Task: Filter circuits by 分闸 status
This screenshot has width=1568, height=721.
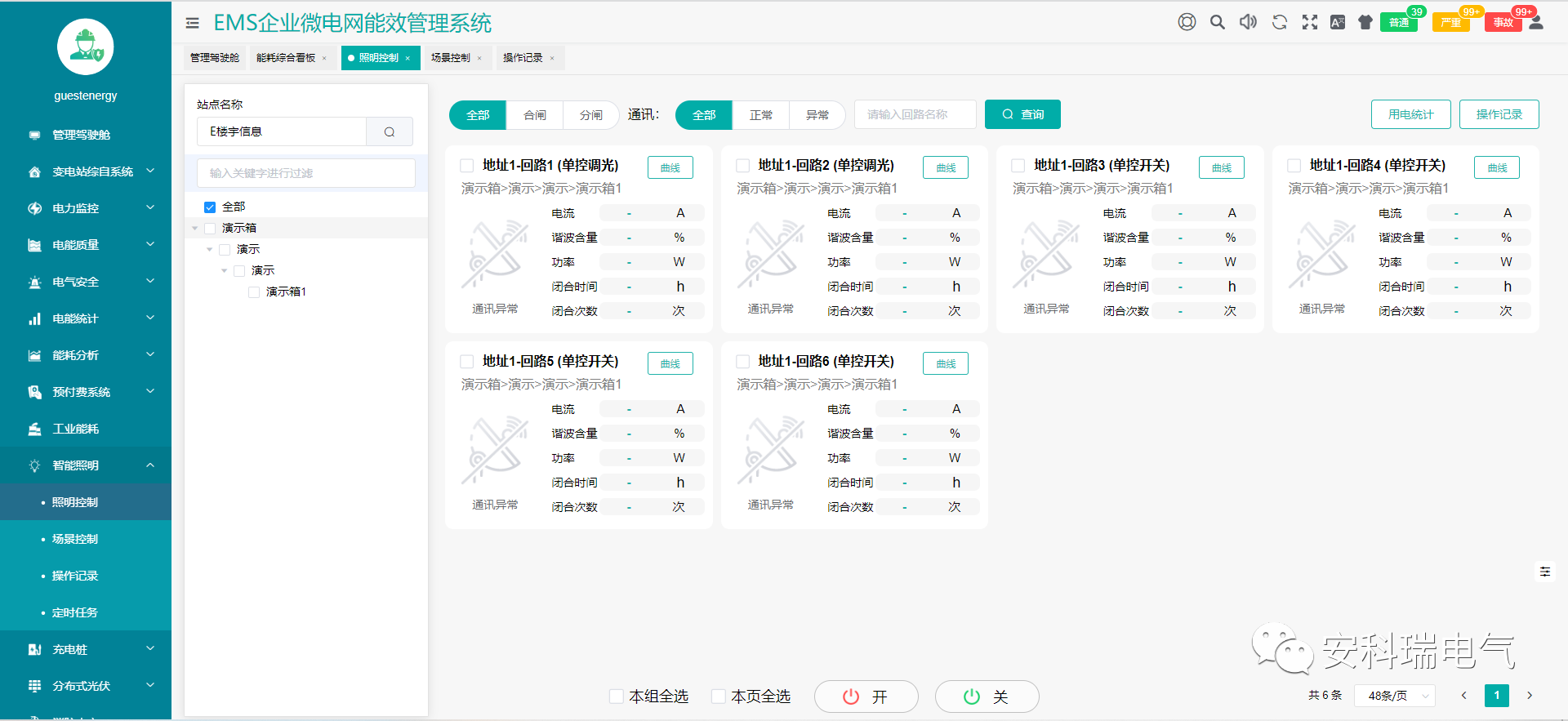Action: pyautogui.click(x=591, y=115)
